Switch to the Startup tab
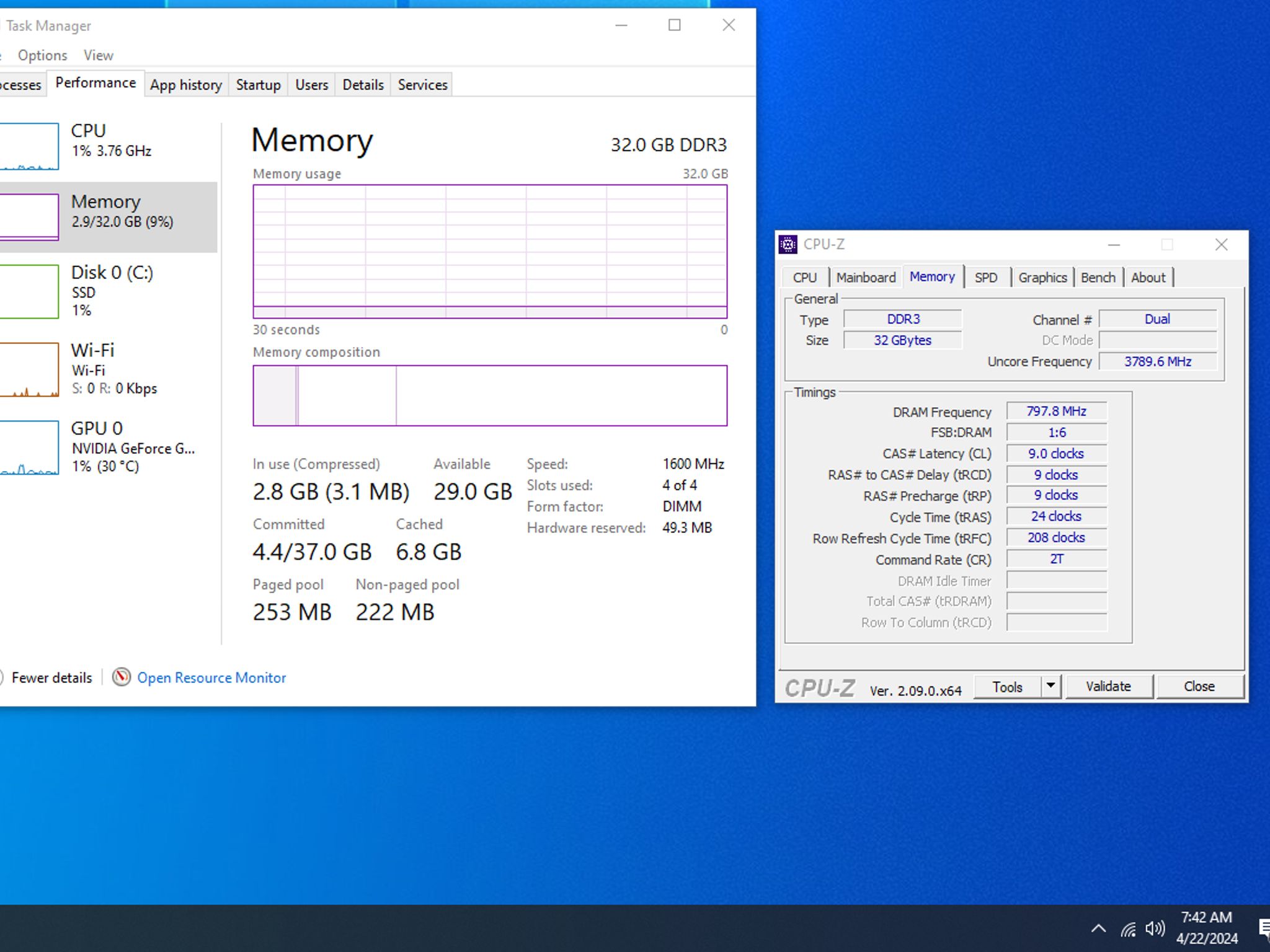Viewport: 1270px width, 952px height. 259,85
